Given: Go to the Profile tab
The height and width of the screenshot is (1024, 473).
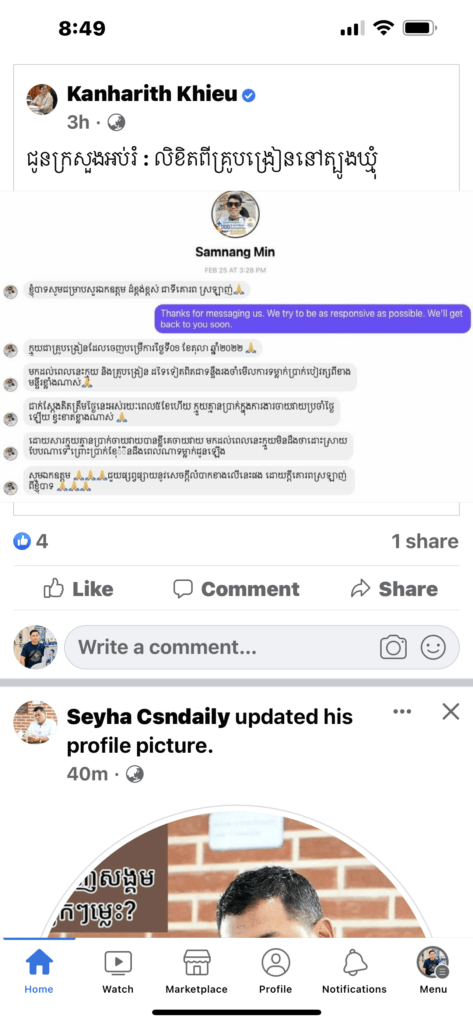Looking at the screenshot, I should (276, 971).
